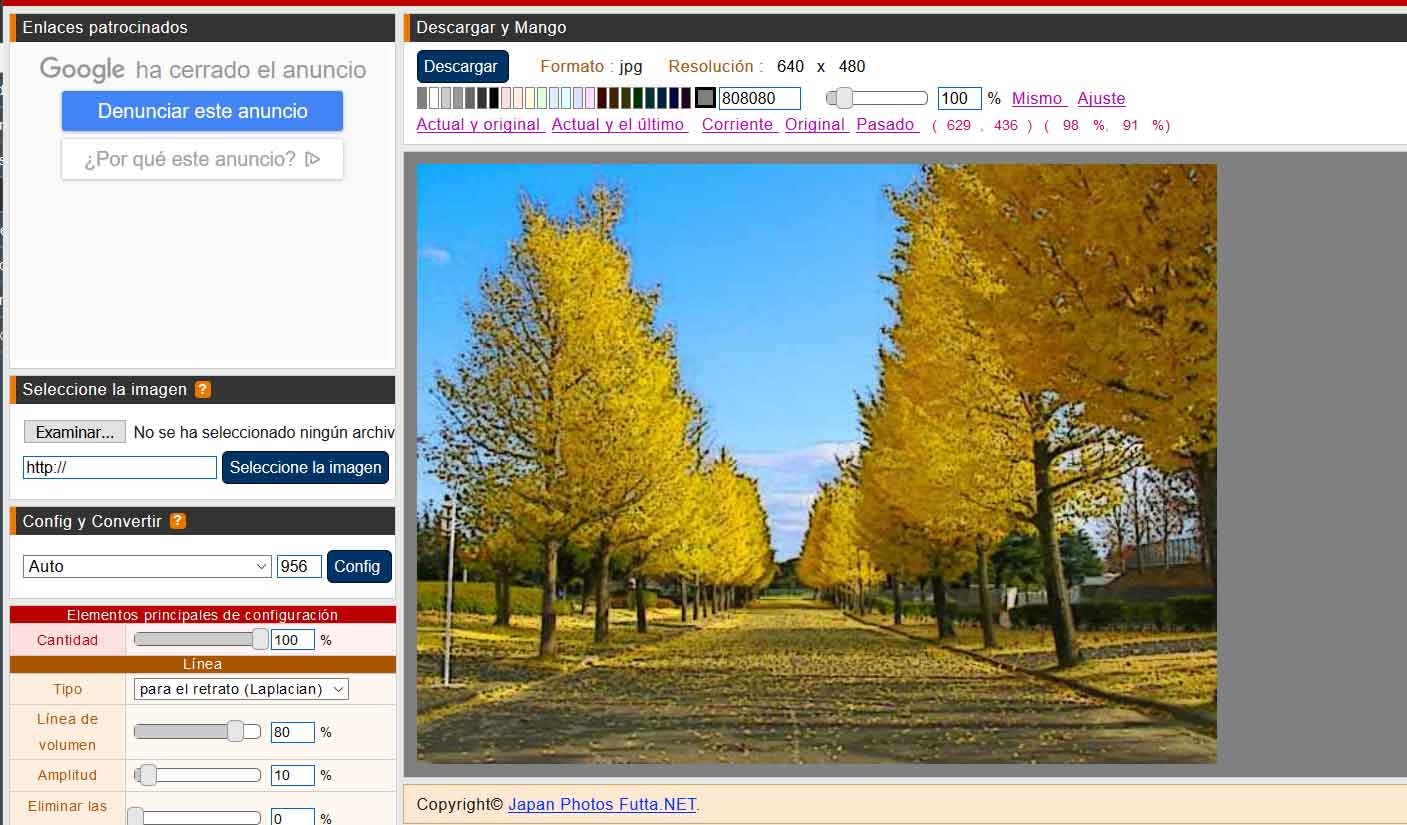Focus the zoom percent field beside Mismo
Image resolution: width=1407 pixels, height=825 pixels.
click(960, 98)
